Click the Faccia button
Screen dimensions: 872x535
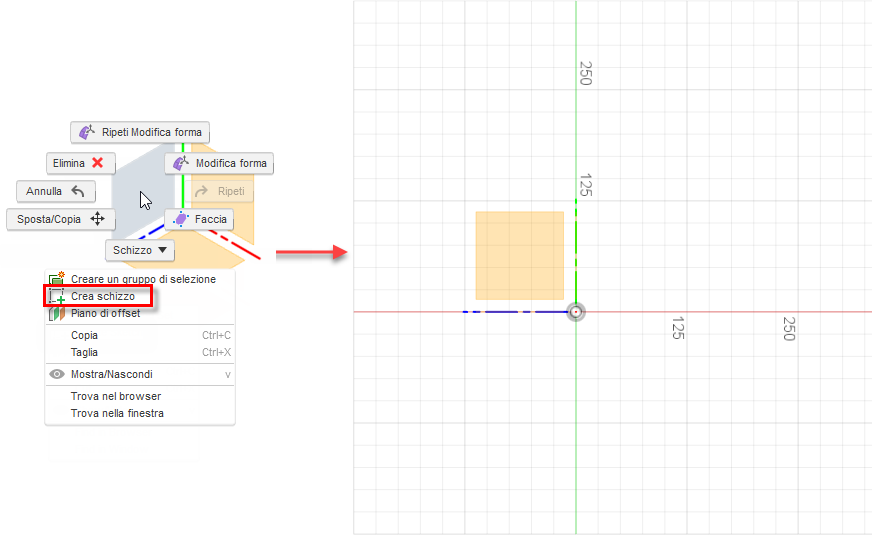199,219
